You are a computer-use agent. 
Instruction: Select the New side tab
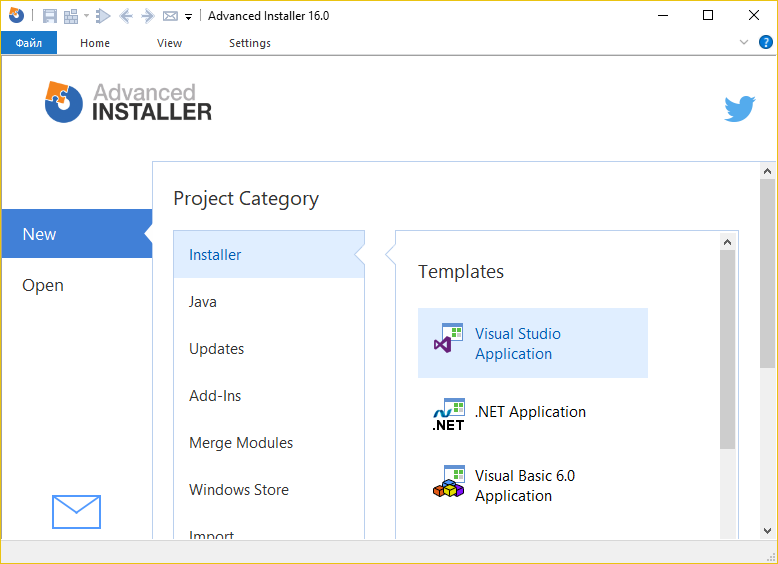coord(76,234)
